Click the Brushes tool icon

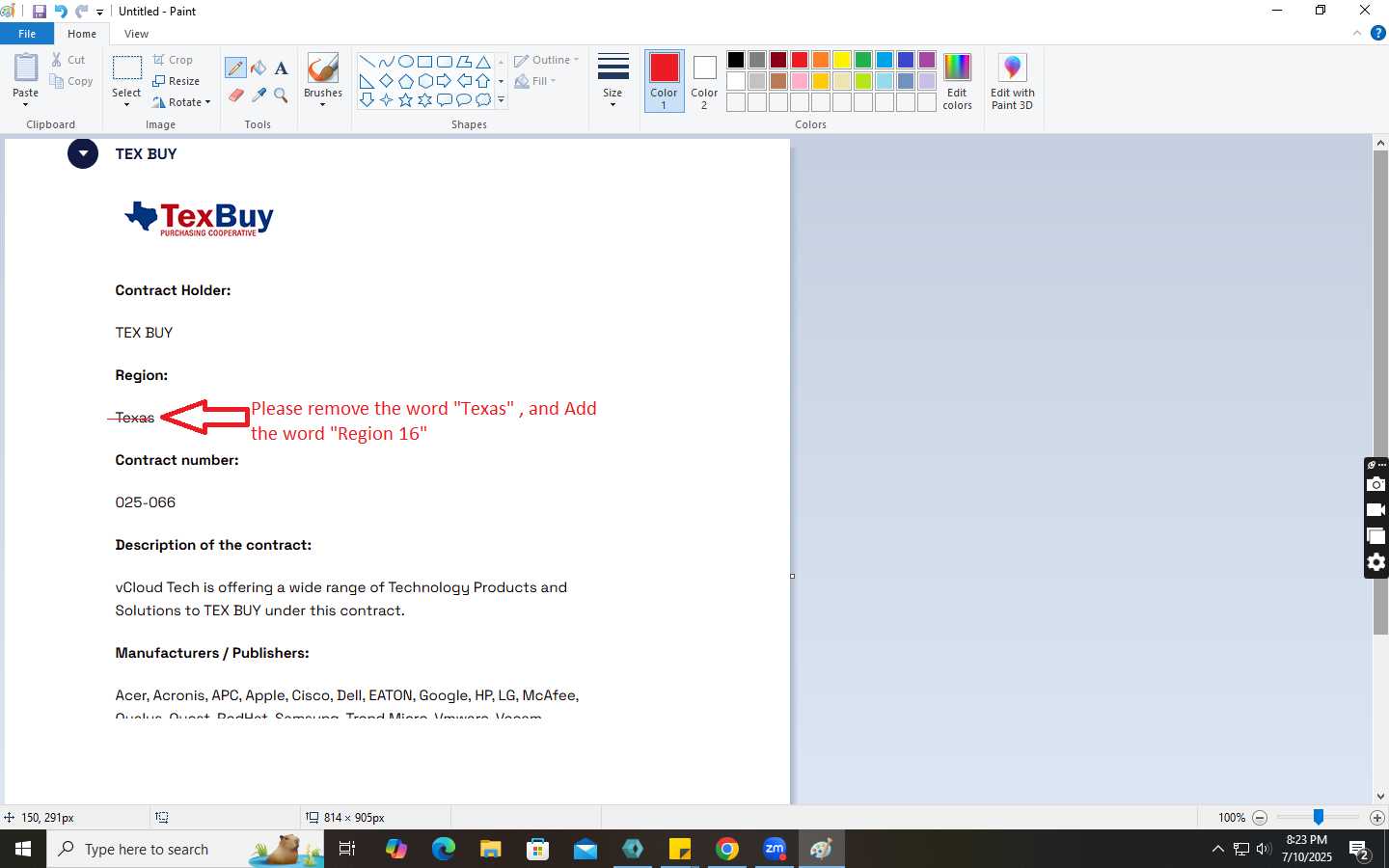tap(322, 68)
